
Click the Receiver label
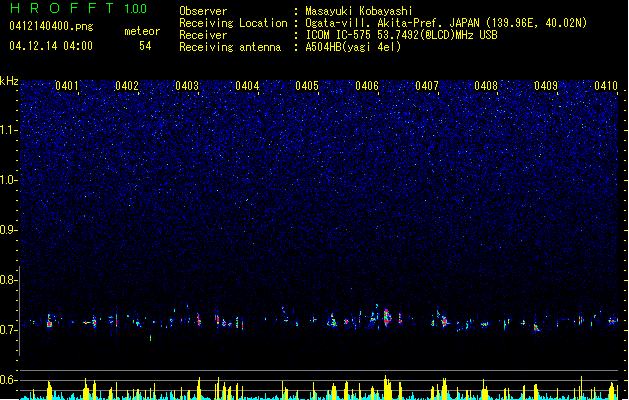pyautogui.click(x=203, y=35)
